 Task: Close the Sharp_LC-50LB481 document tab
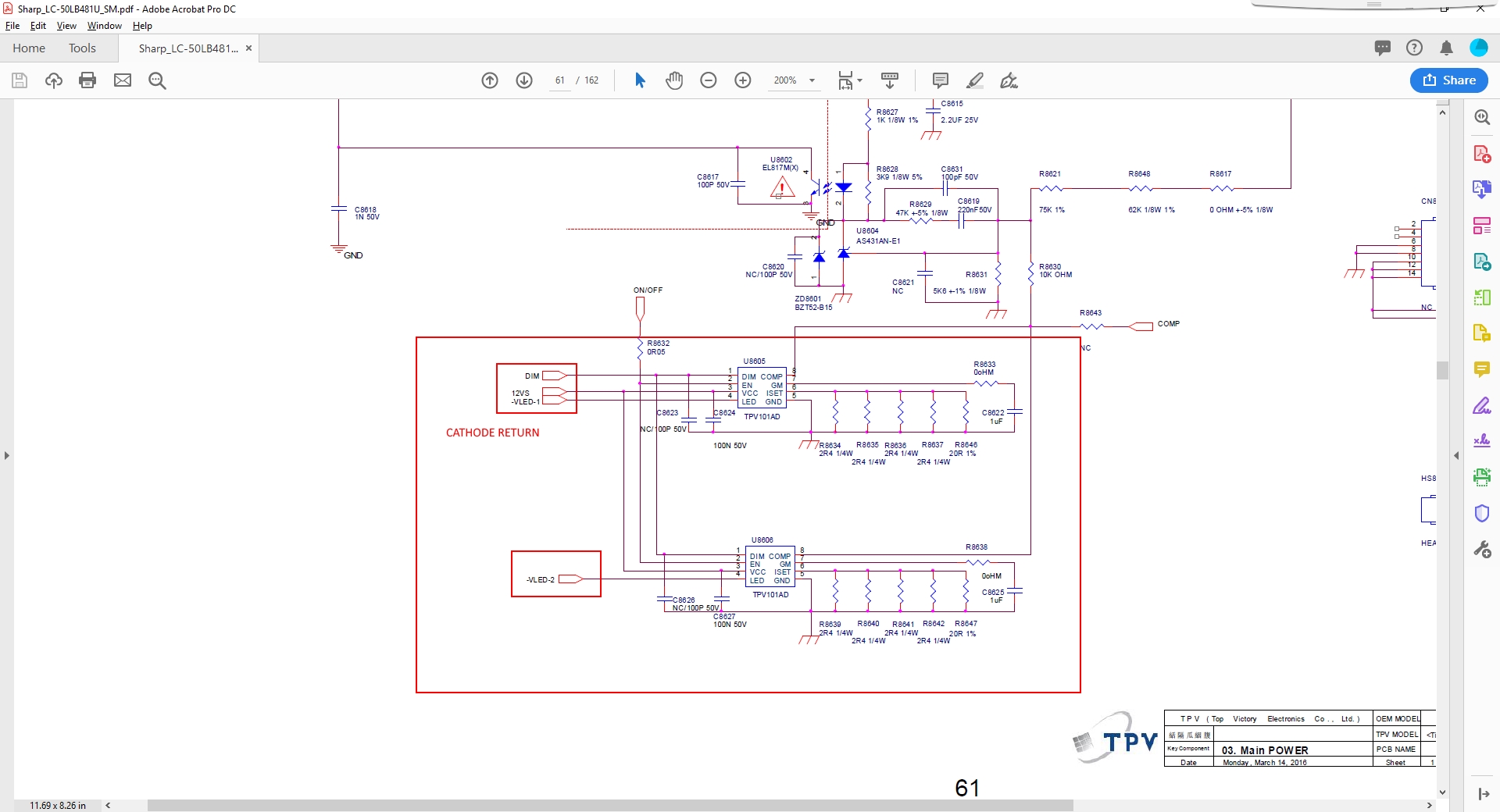(248, 48)
